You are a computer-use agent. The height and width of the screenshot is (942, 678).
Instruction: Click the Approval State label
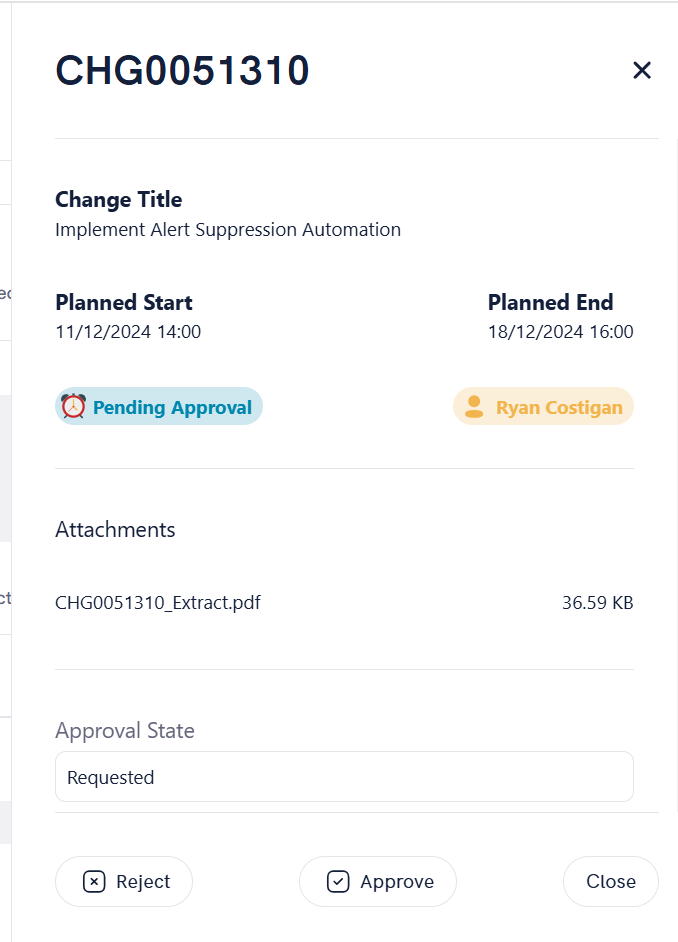tap(125, 731)
